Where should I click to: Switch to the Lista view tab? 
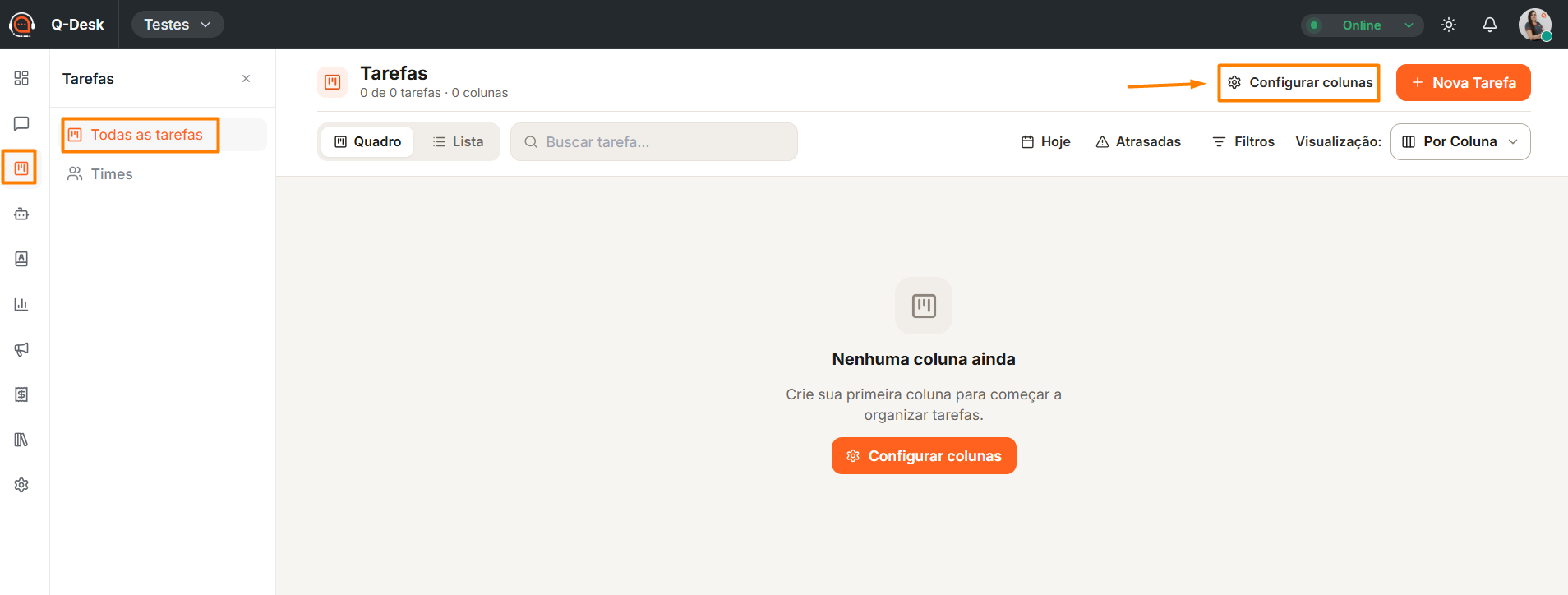point(458,141)
